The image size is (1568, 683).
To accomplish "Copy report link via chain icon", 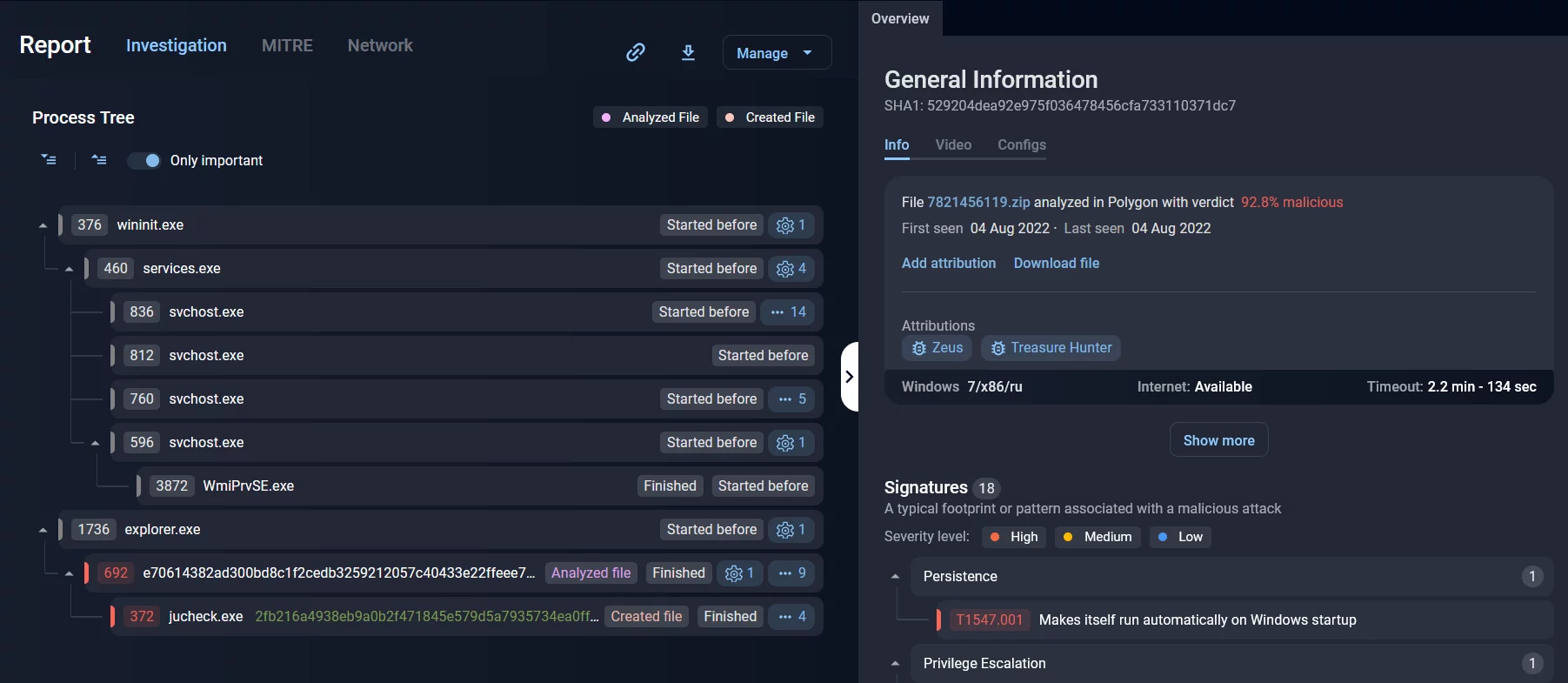I will click(636, 52).
